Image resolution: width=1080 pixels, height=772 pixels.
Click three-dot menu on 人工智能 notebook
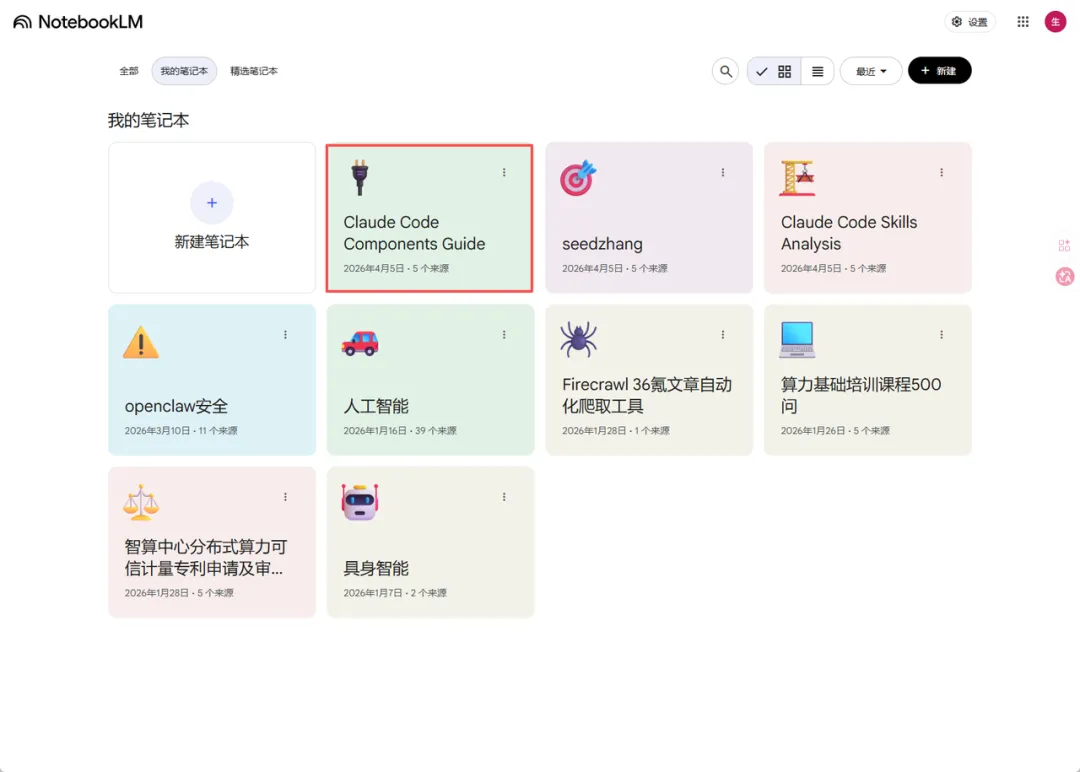(x=504, y=335)
